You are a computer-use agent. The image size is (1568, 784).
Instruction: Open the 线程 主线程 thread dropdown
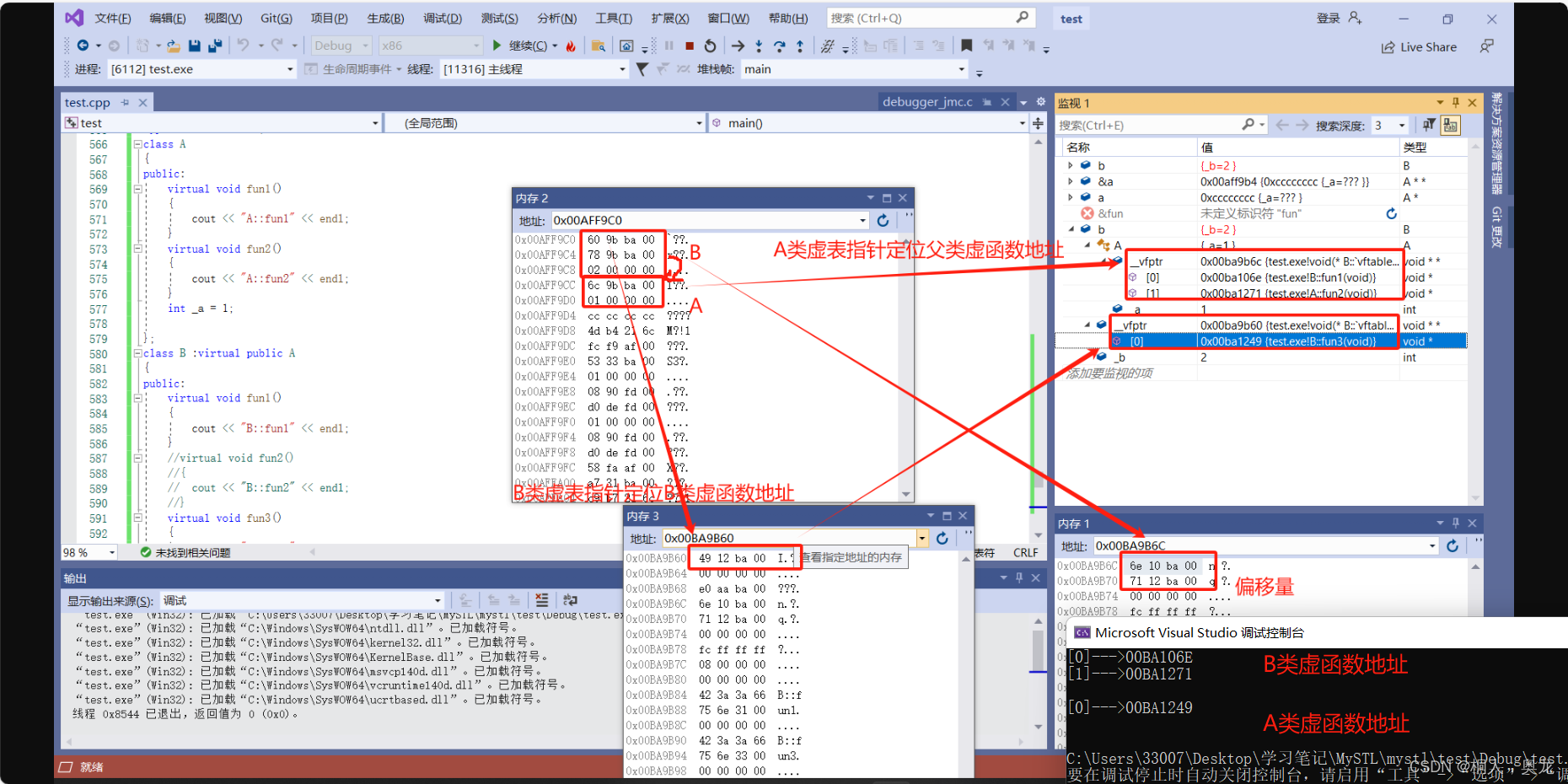(x=534, y=69)
